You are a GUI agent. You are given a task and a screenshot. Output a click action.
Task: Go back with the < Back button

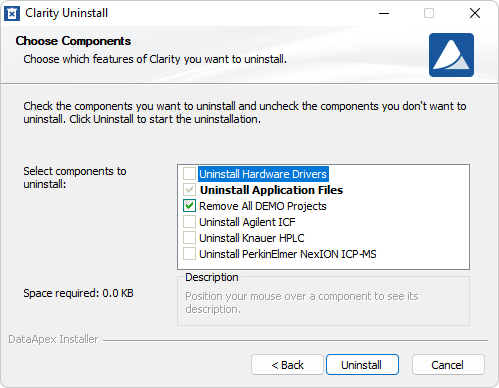[287, 365]
